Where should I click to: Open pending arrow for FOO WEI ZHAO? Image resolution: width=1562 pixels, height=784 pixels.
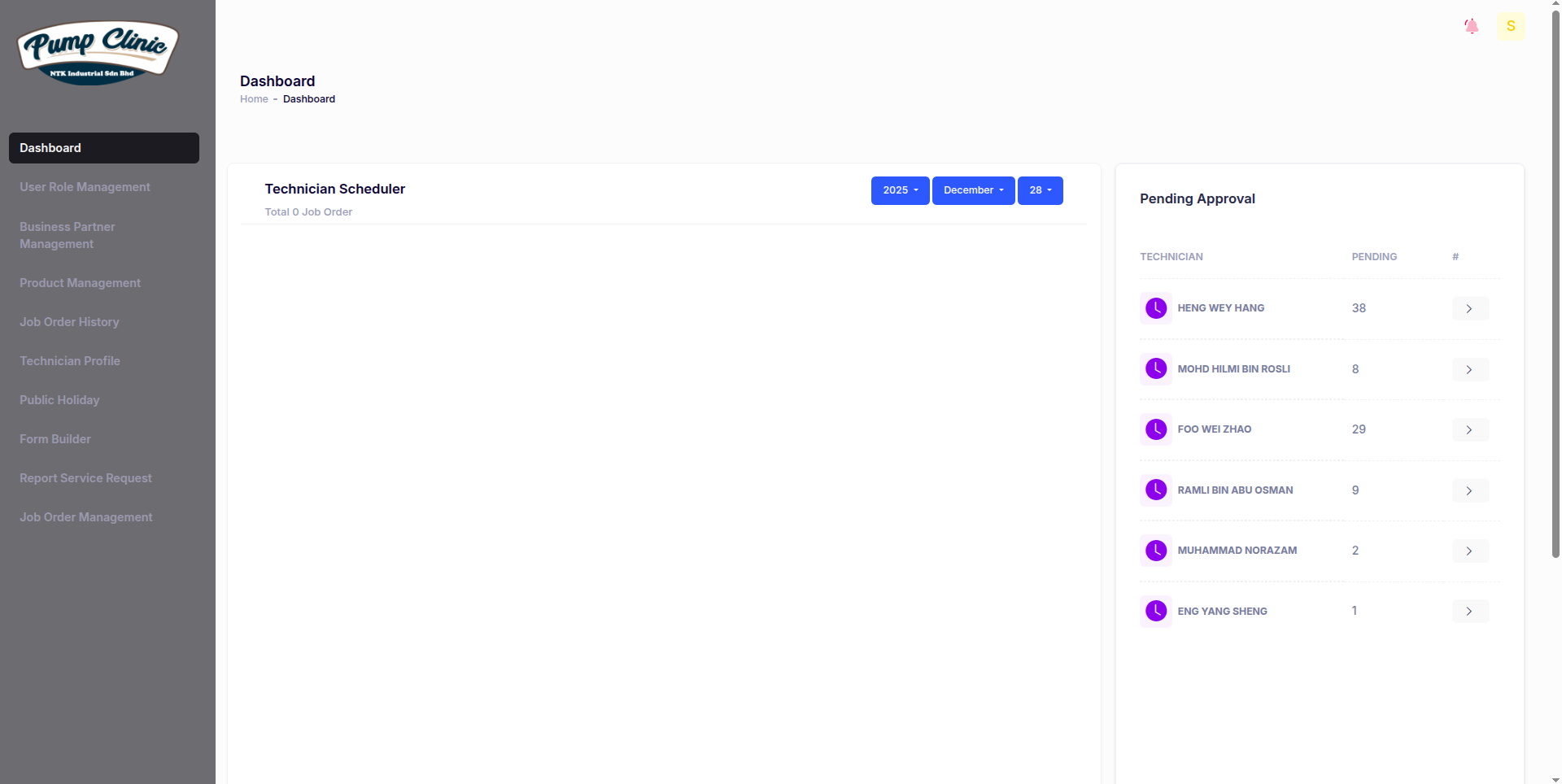tap(1470, 430)
